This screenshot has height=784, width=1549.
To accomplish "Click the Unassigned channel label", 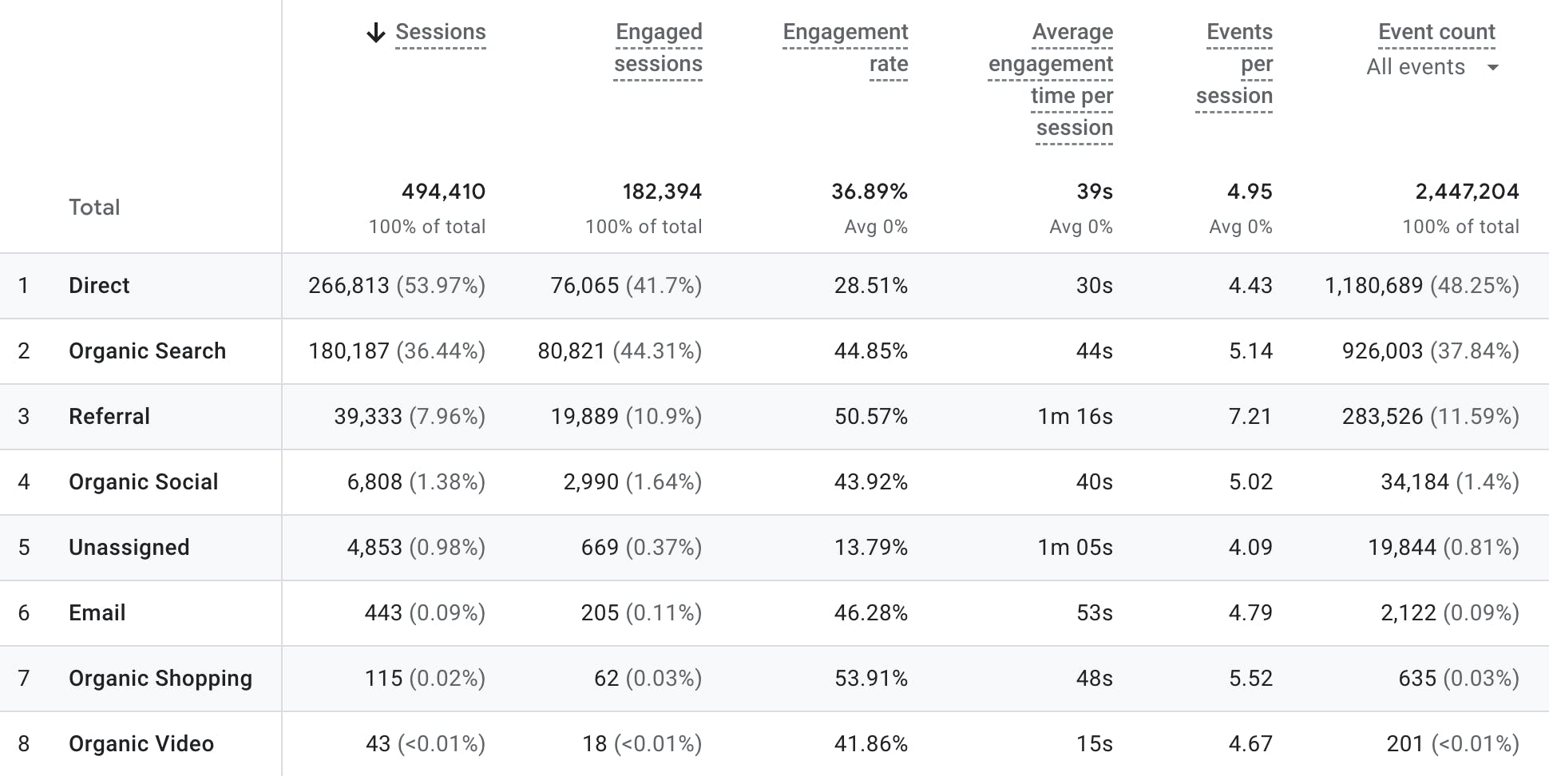I will click(129, 547).
